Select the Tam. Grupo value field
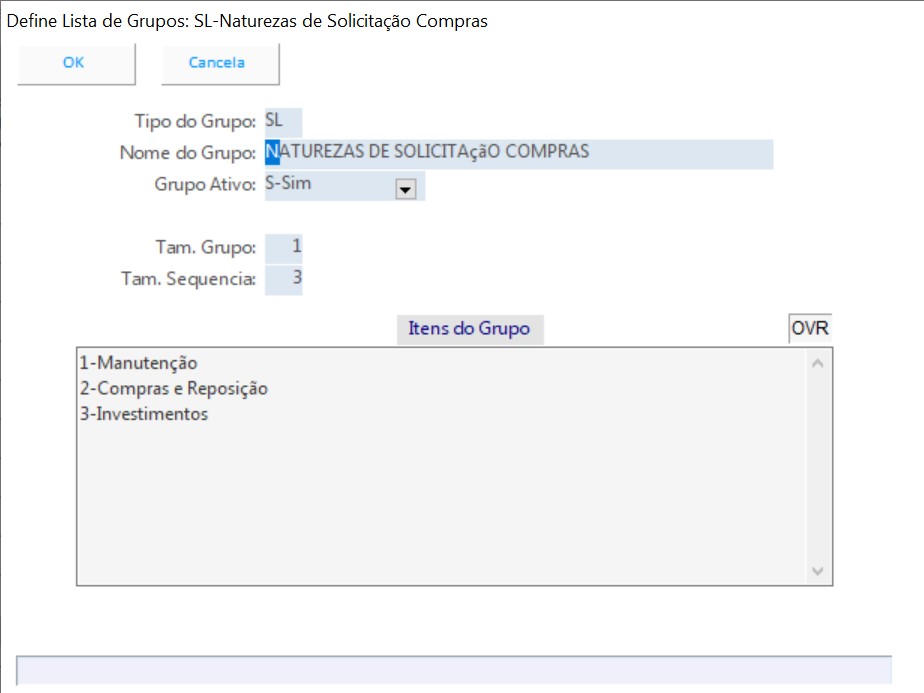Viewport: 924px width, 693px height. (284, 247)
